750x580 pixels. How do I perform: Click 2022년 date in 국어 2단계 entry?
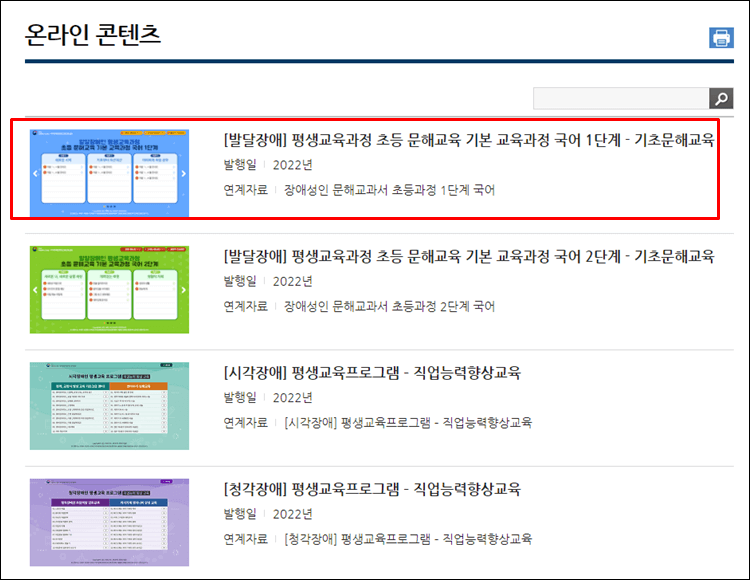point(292,282)
